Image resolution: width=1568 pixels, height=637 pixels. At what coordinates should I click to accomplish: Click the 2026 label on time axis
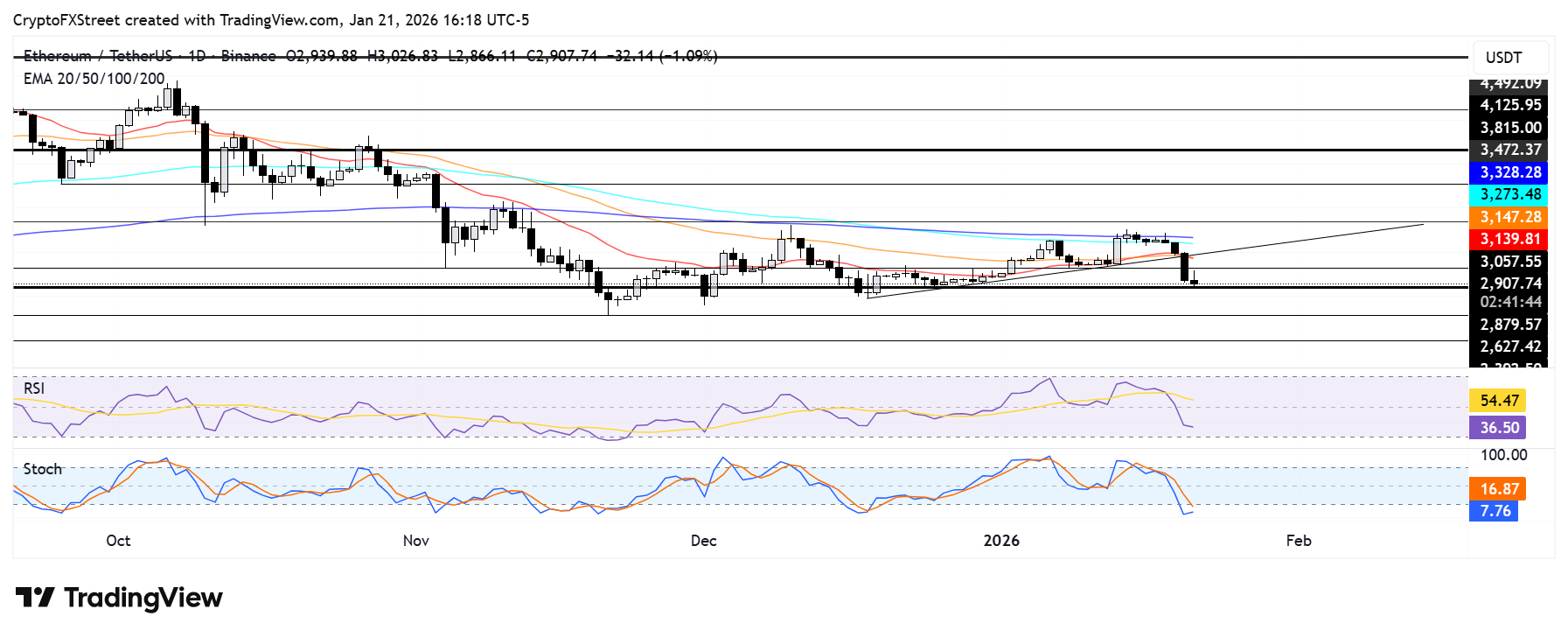(1001, 541)
